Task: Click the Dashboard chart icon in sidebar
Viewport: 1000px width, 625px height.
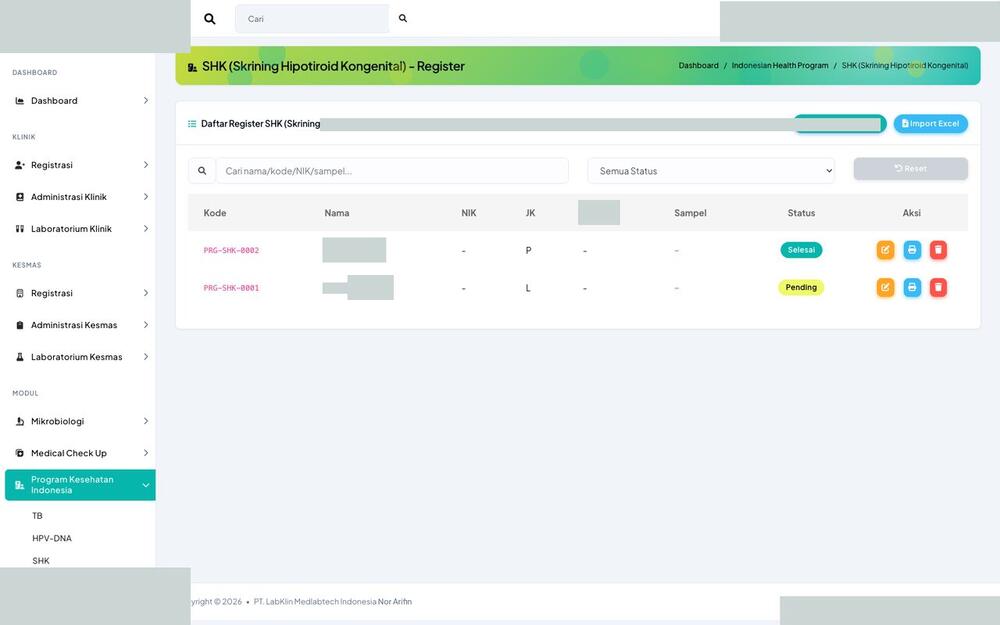Action: pos(20,101)
